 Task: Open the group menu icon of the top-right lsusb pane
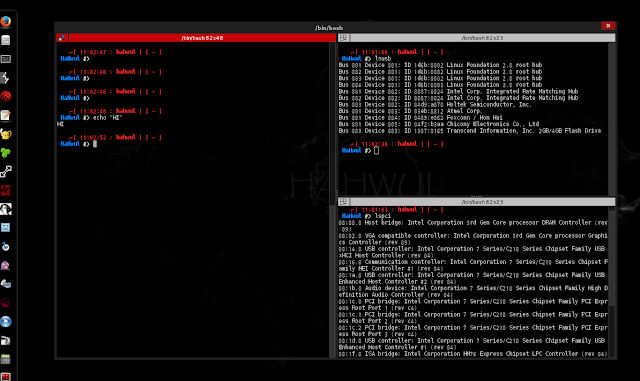click(x=343, y=38)
